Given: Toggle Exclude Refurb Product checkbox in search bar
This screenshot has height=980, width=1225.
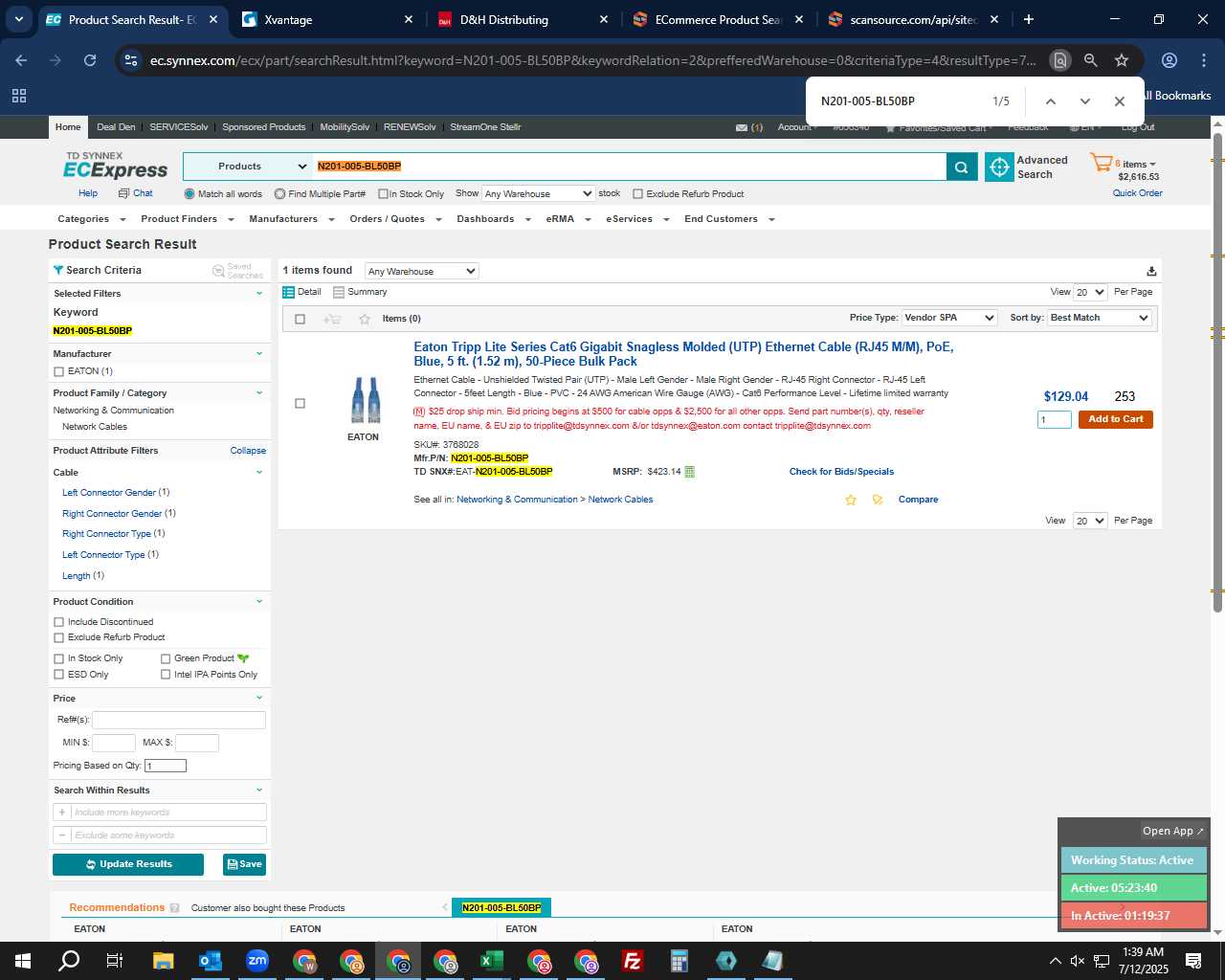Looking at the screenshot, I should pyautogui.click(x=637, y=194).
